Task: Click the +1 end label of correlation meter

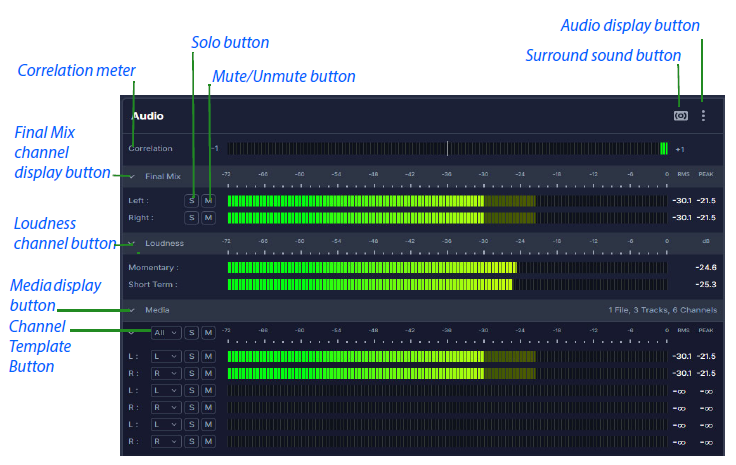Action: click(680, 149)
